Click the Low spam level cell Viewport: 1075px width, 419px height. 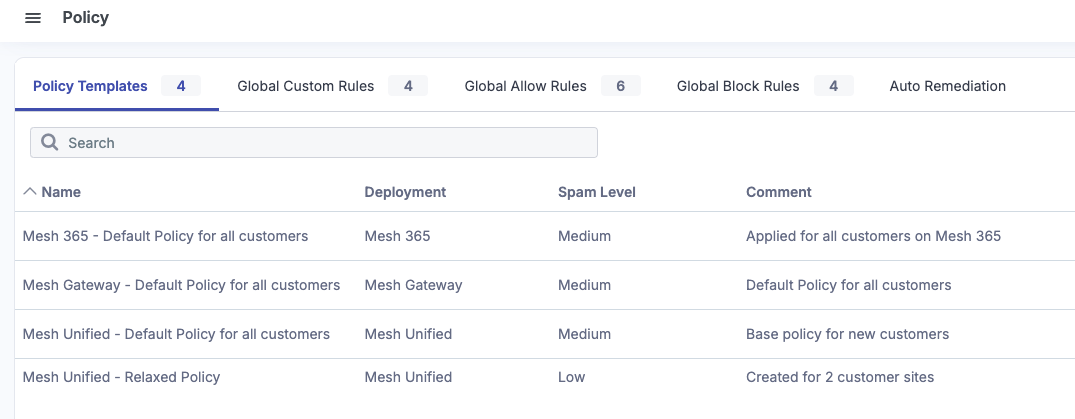tap(571, 377)
